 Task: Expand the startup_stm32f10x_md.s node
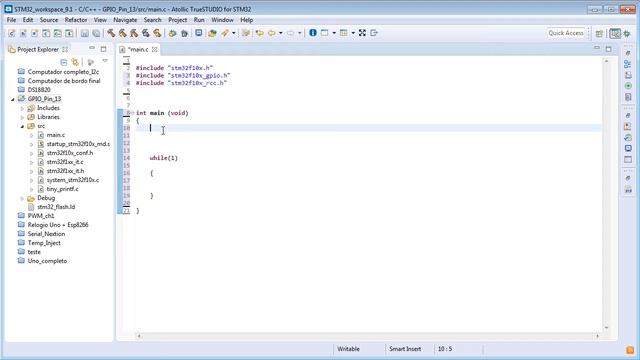click(x=32, y=144)
